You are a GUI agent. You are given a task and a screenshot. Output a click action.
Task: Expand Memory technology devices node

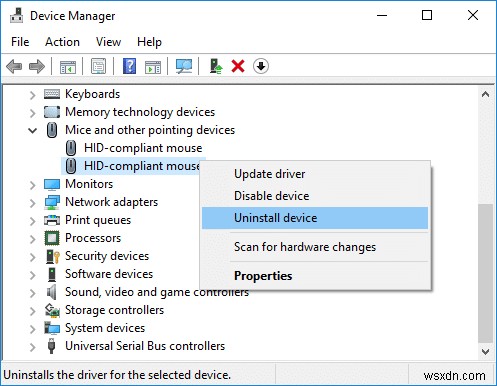coord(32,113)
